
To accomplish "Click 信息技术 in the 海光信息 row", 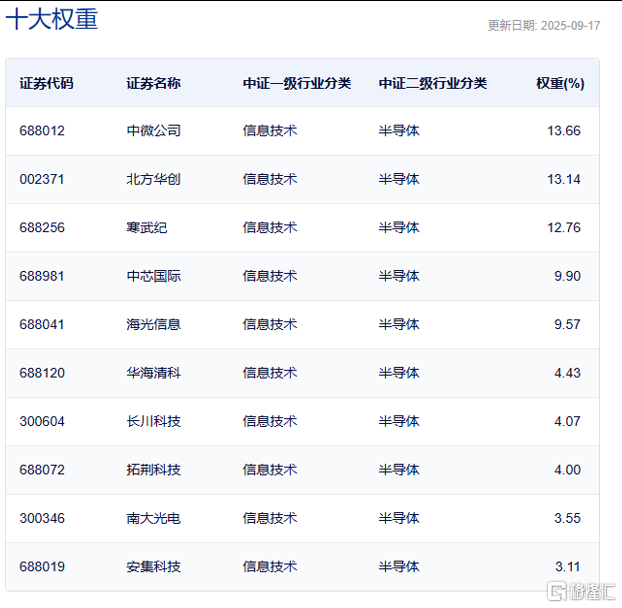I will [x=270, y=324].
